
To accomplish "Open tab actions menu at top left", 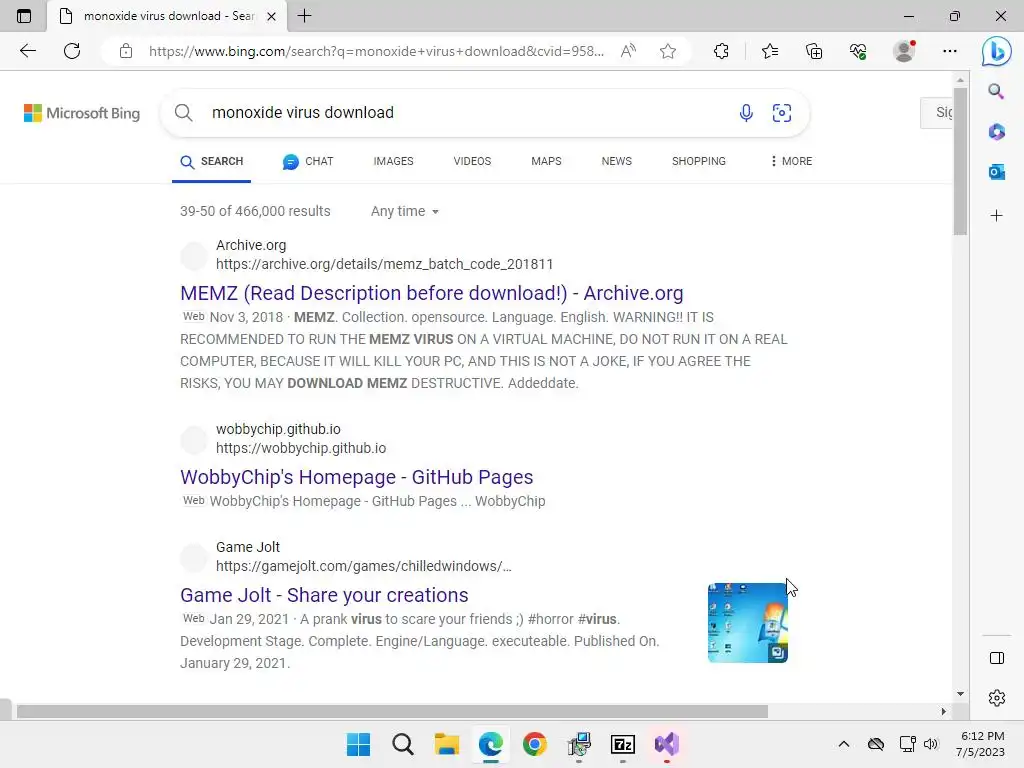I will coord(24,16).
